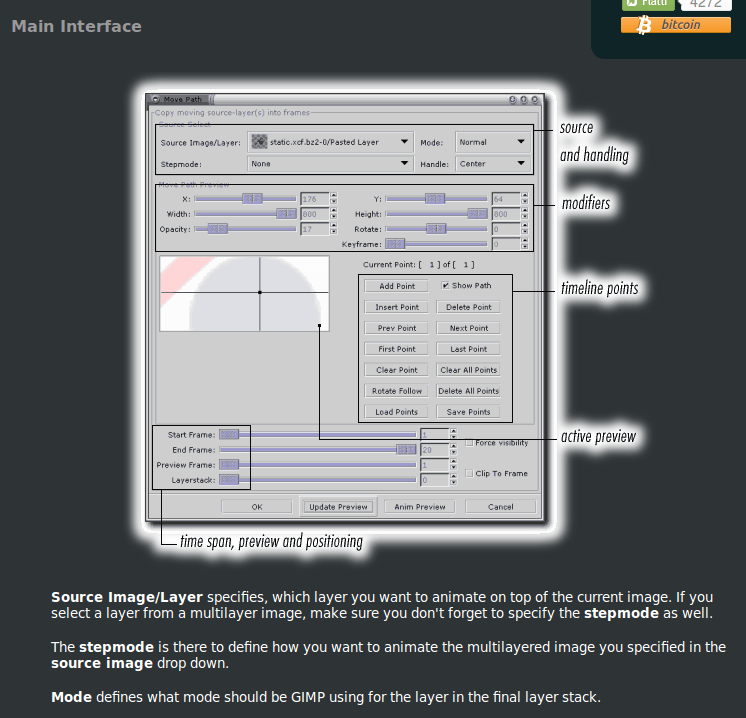Click the Preview Frame slider

(x=317, y=465)
